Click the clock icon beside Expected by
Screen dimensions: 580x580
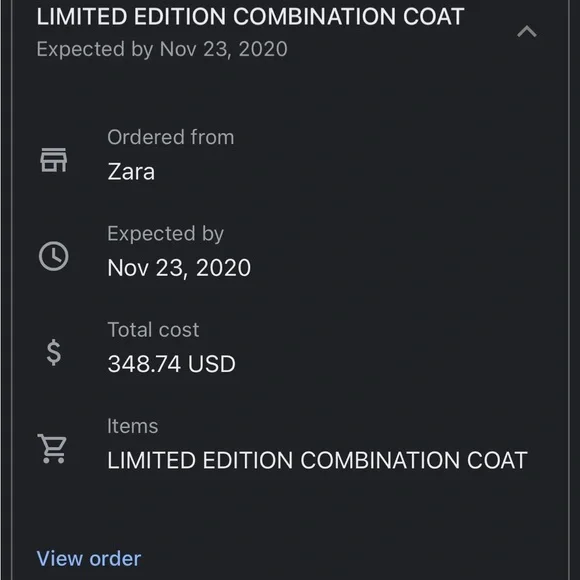point(54,256)
